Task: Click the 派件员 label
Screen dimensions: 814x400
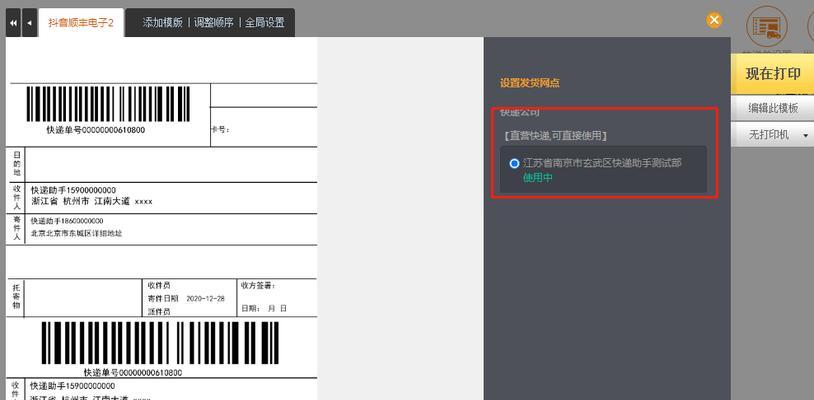Action: [159, 312]
